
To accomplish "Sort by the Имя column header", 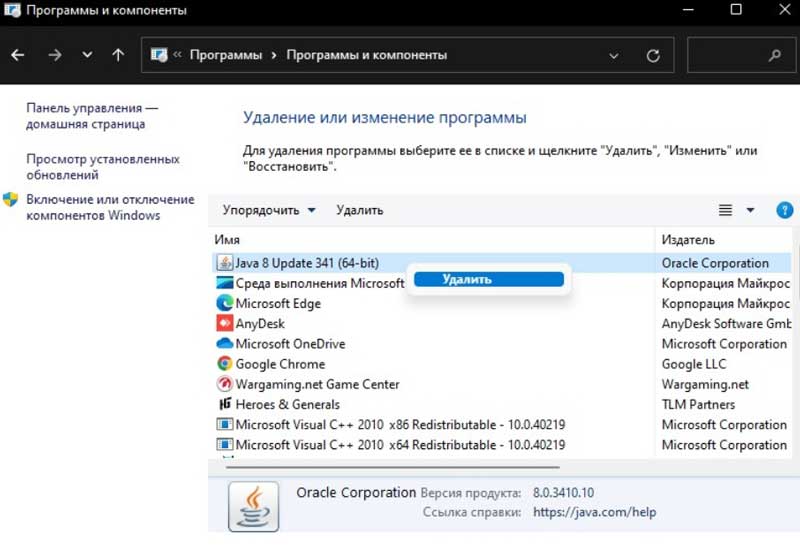I will [x=227, y=240].
